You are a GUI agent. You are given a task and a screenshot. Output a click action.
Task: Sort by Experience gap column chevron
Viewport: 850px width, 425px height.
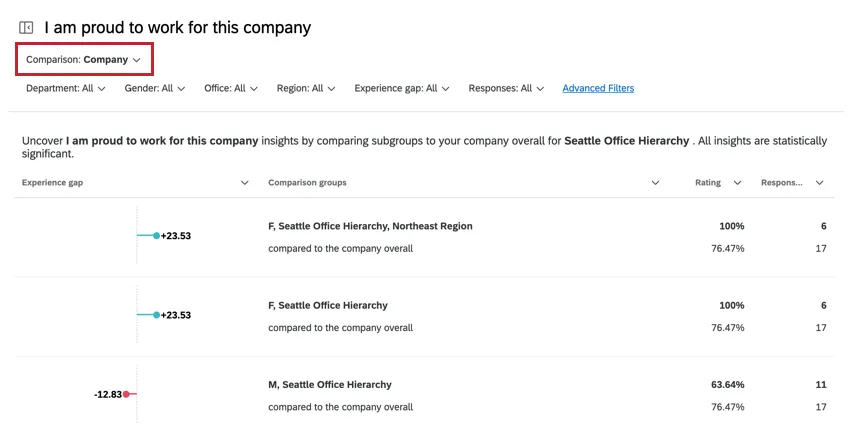click(x=245, y=183)
